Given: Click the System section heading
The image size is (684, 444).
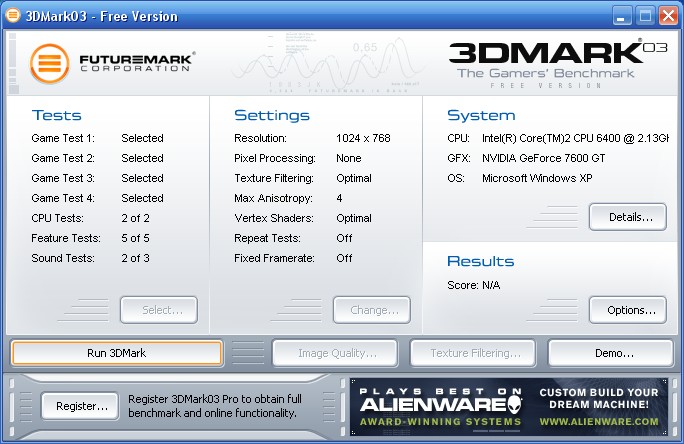Looking at the screenshot, I should 481,115.
